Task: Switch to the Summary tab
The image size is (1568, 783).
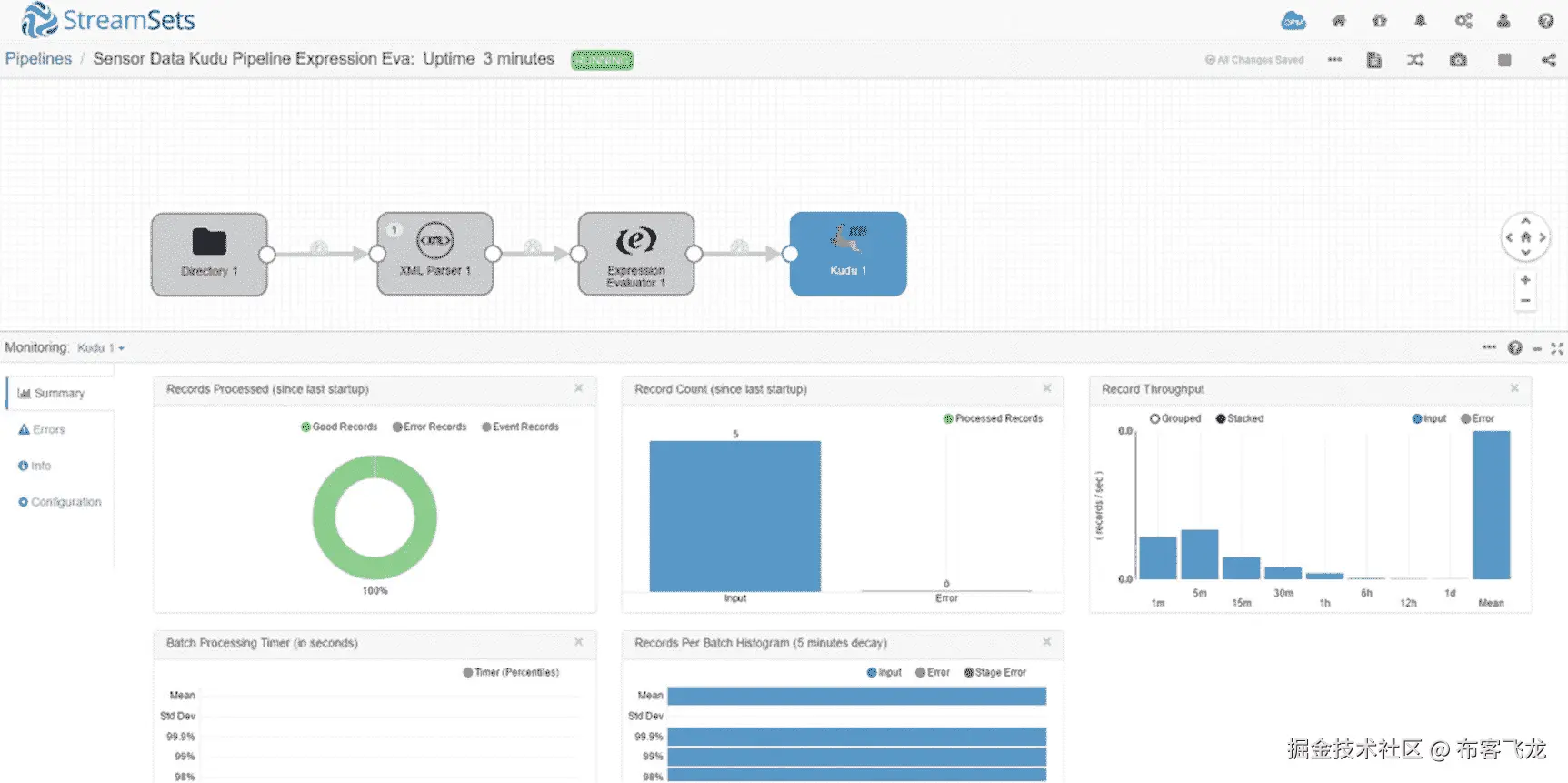Action: pos(59,393)
